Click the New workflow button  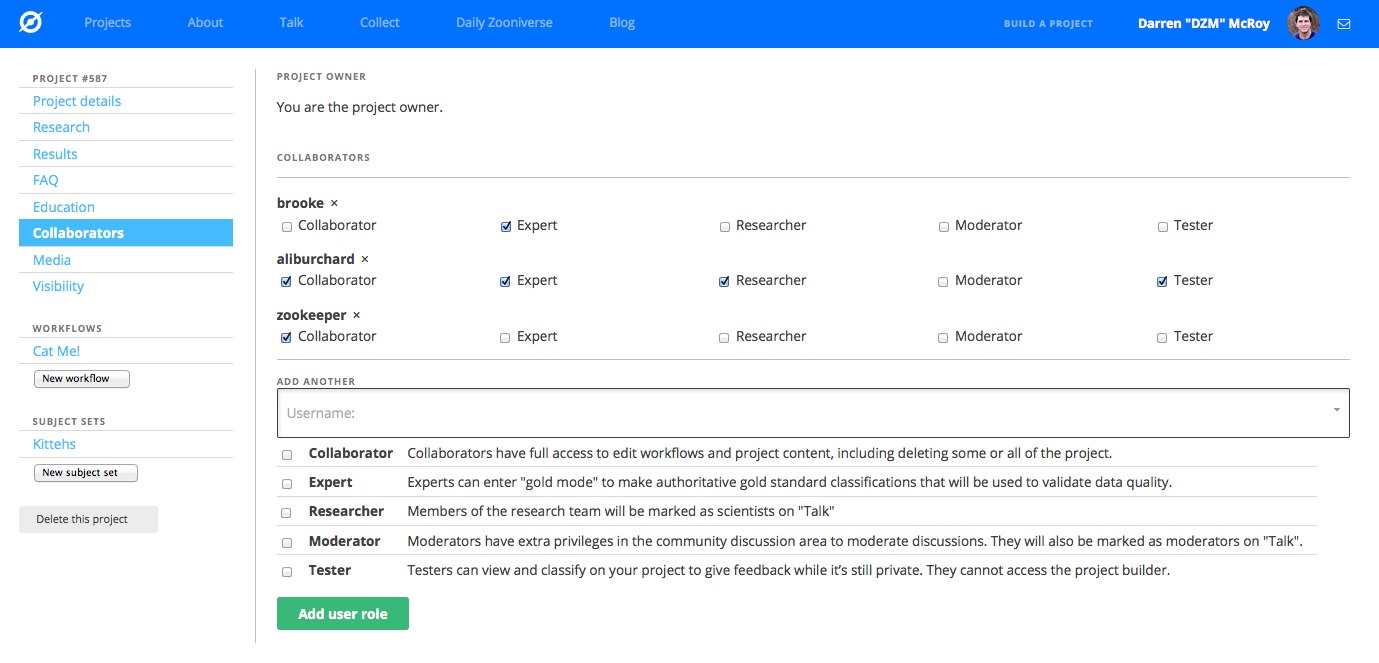82,379
